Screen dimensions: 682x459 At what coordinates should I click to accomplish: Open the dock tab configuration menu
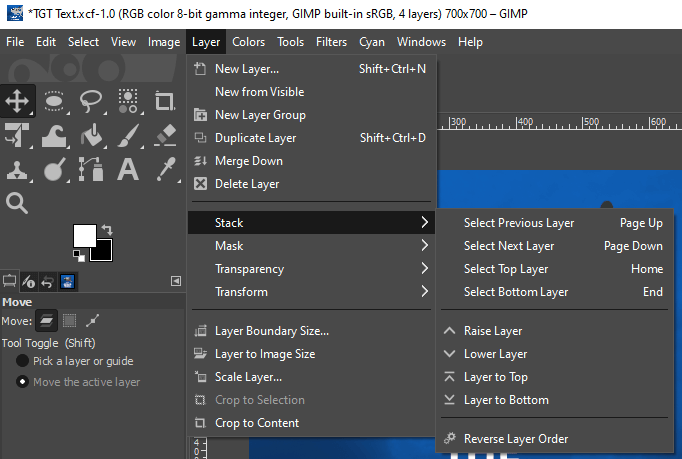tap(176, 281)
